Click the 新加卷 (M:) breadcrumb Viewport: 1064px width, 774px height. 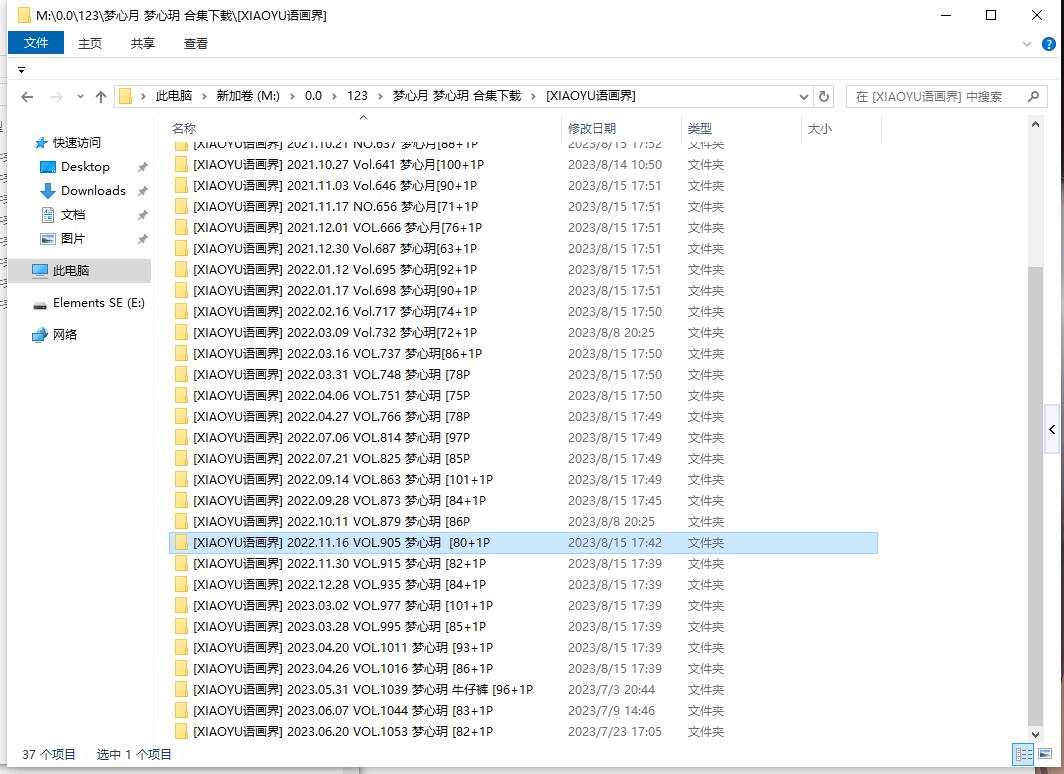click(x=248, y=96)
